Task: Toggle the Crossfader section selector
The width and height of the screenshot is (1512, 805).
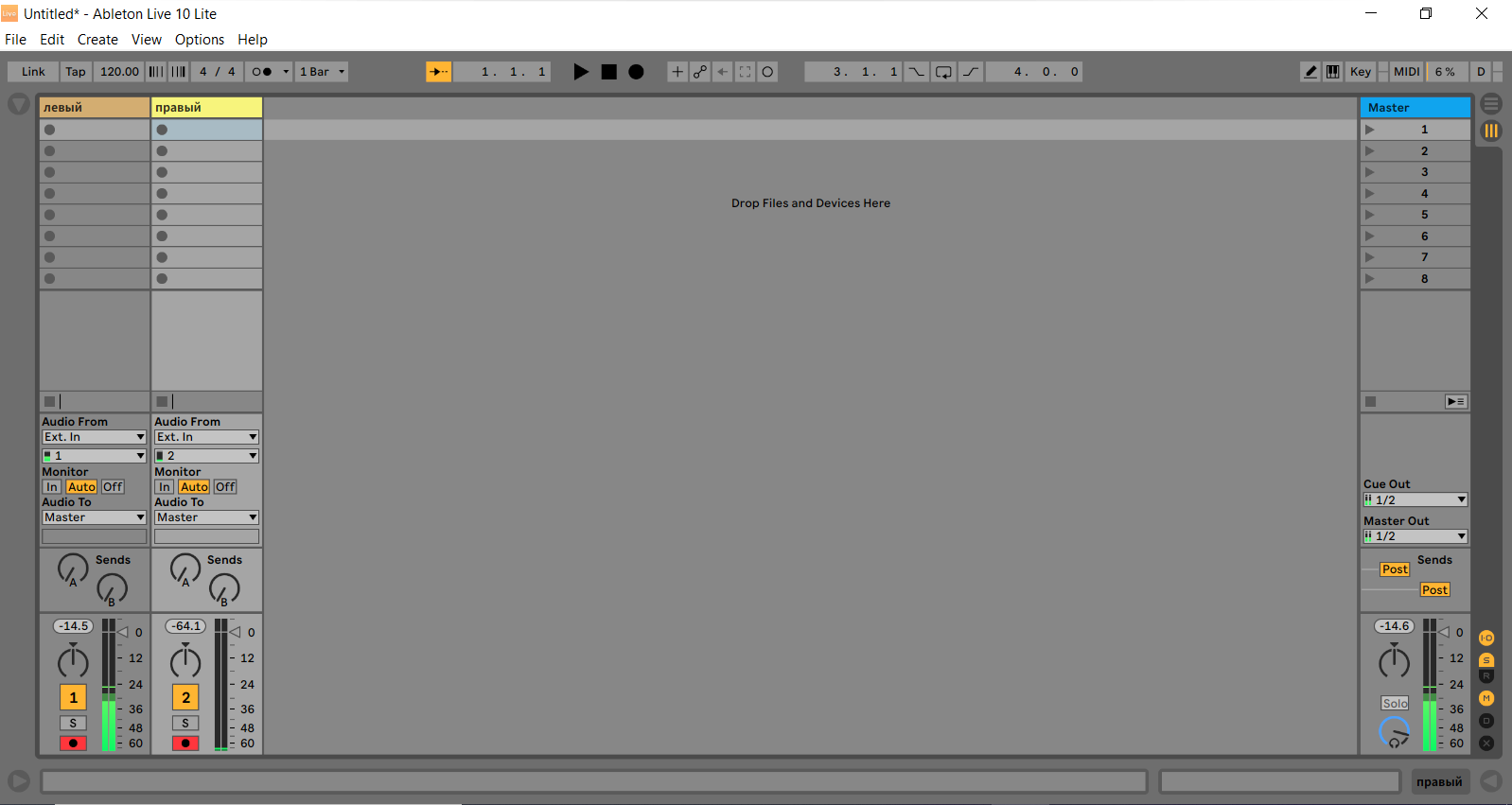Action: (1486, 744)
